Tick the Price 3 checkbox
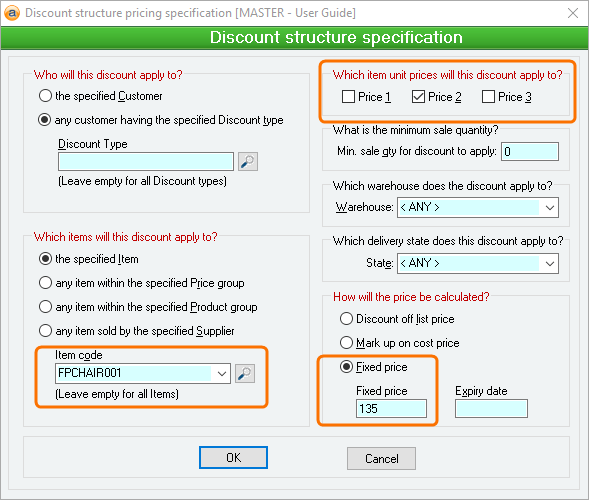The height and width of the screenshot is (500, 589). point(488,97)
